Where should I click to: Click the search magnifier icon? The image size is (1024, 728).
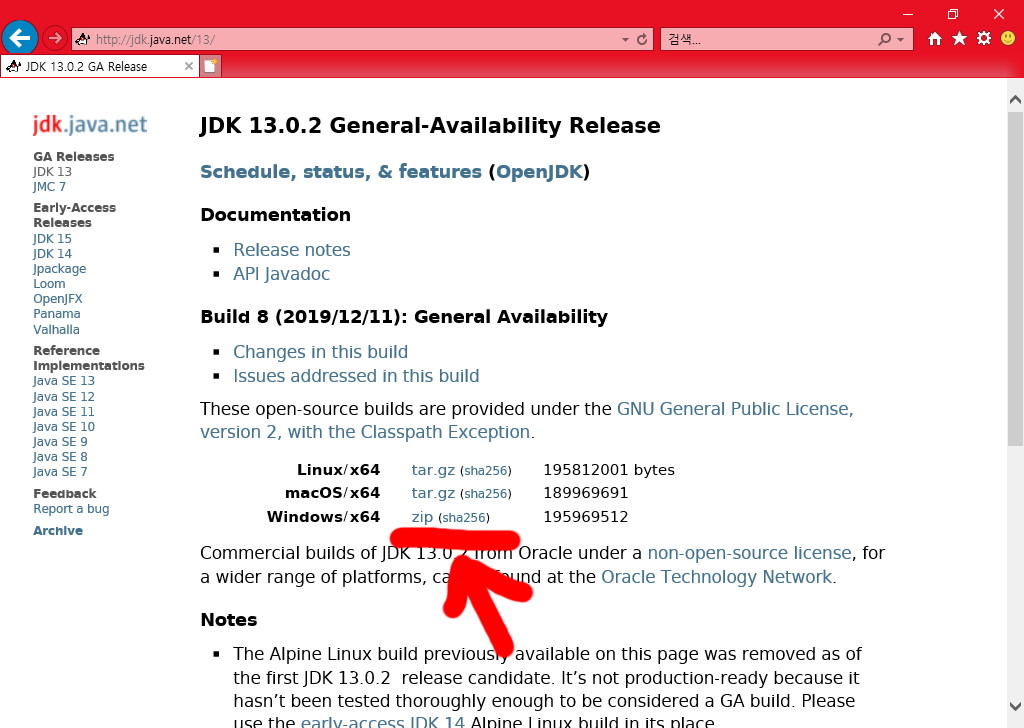coord(884,39)
